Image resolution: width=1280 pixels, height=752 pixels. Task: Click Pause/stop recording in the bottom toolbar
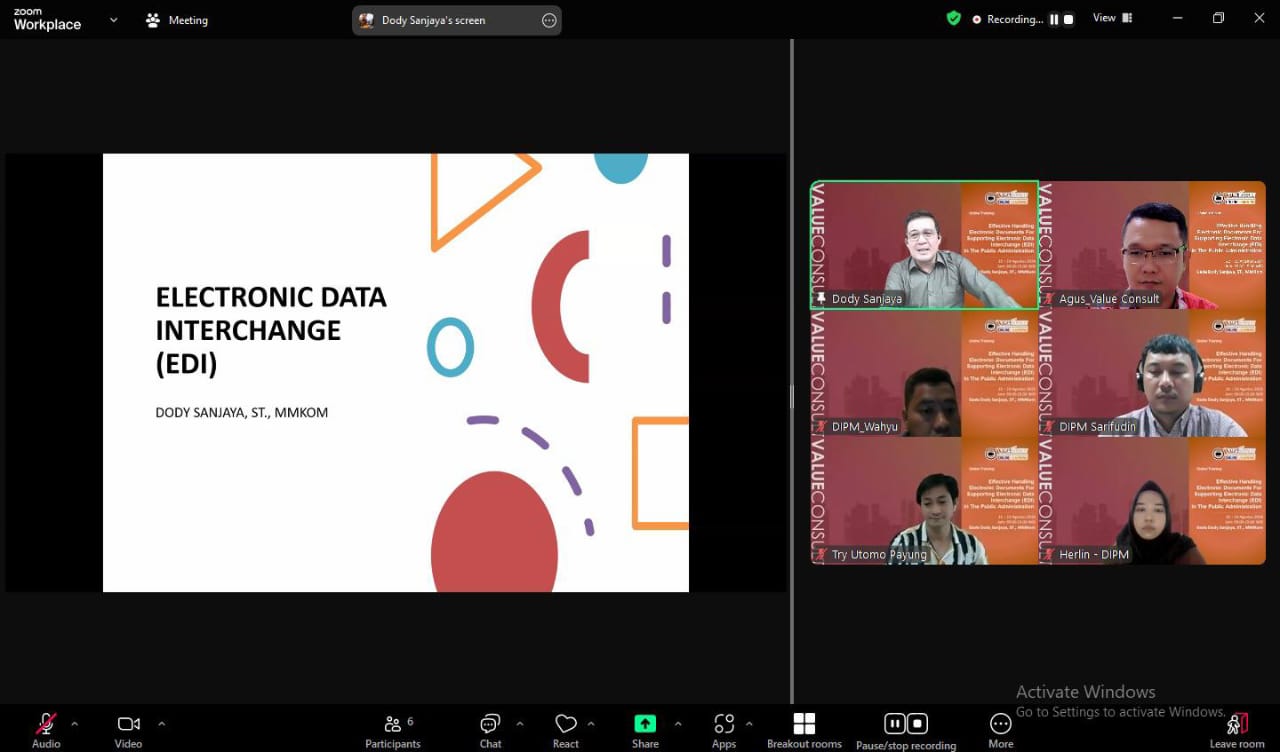[x=906, y=730]
